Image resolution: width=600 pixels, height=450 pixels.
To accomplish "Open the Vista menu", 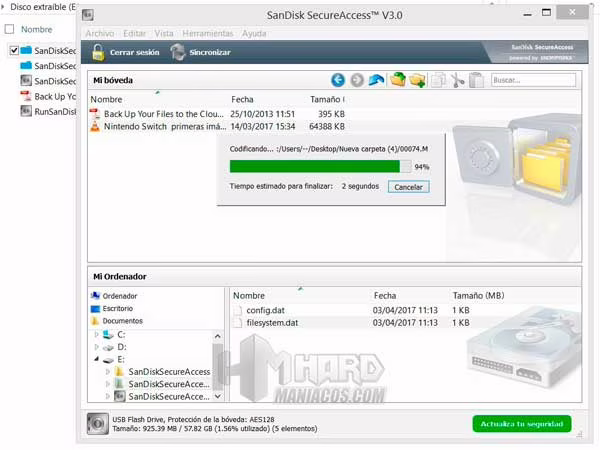I will (164, 33).
